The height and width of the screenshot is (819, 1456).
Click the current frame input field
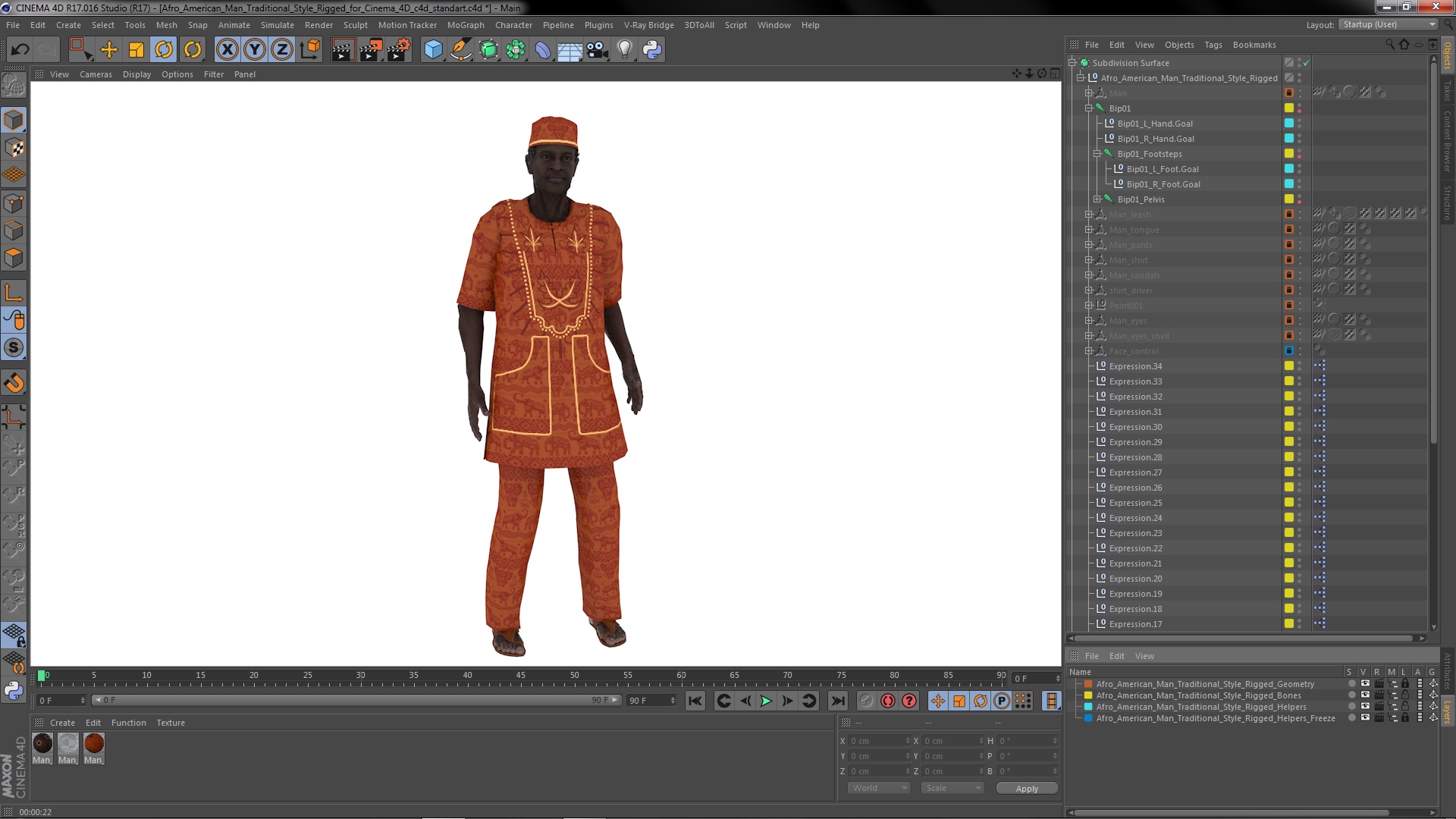point(1036,679)
